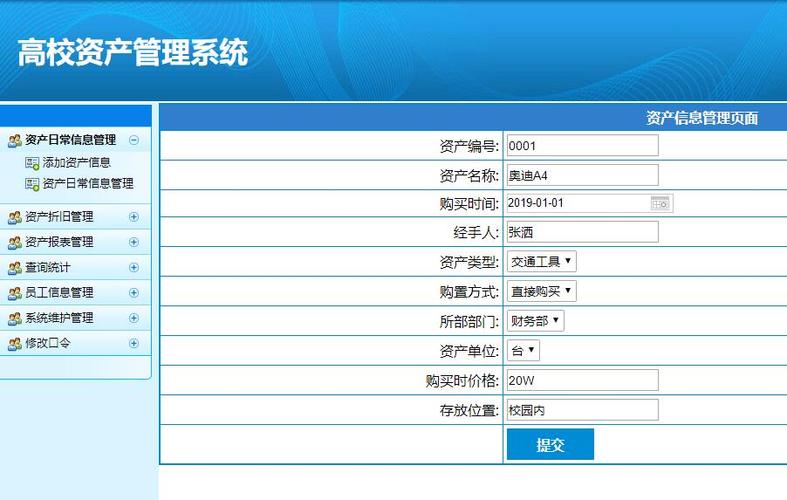
Task: Expand 查询统计 with its plus icon
Action: coord(134,268)
